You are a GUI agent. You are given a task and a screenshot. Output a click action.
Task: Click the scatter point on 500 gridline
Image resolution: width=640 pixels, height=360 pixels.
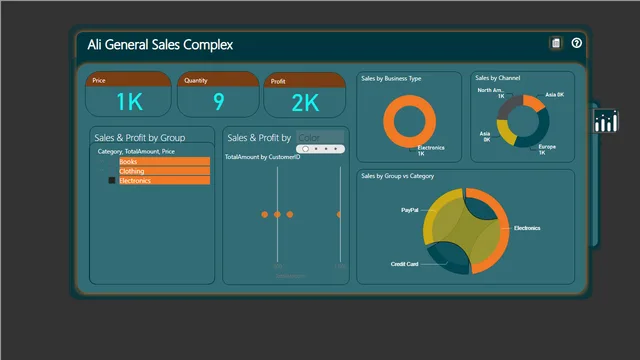[x=277, y=214]
